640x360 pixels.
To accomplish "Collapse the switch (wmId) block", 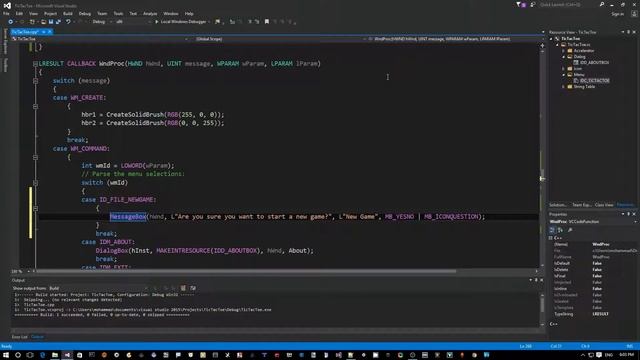I will [35, 183].
